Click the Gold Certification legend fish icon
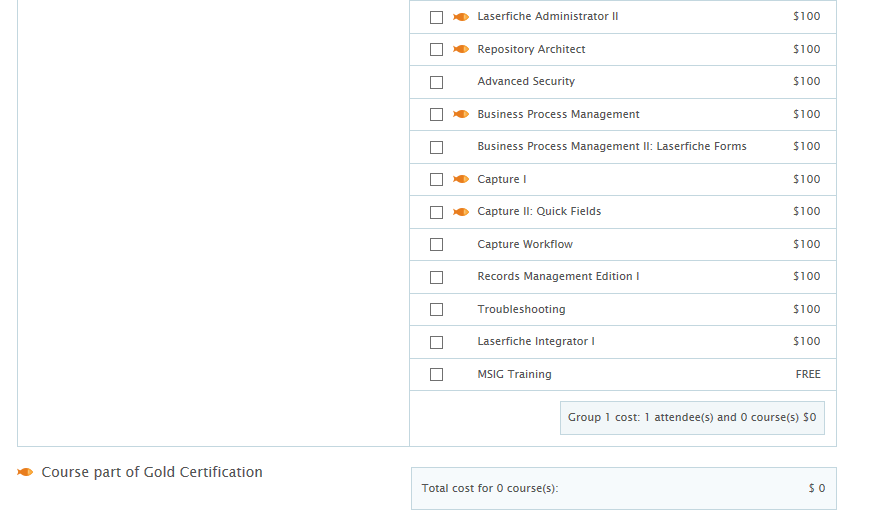 click(x=25, y=472)
